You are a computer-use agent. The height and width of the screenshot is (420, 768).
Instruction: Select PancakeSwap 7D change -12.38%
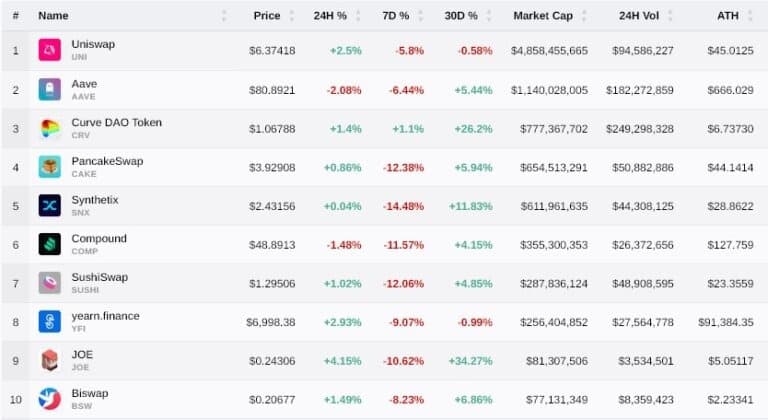pos(404,168)
